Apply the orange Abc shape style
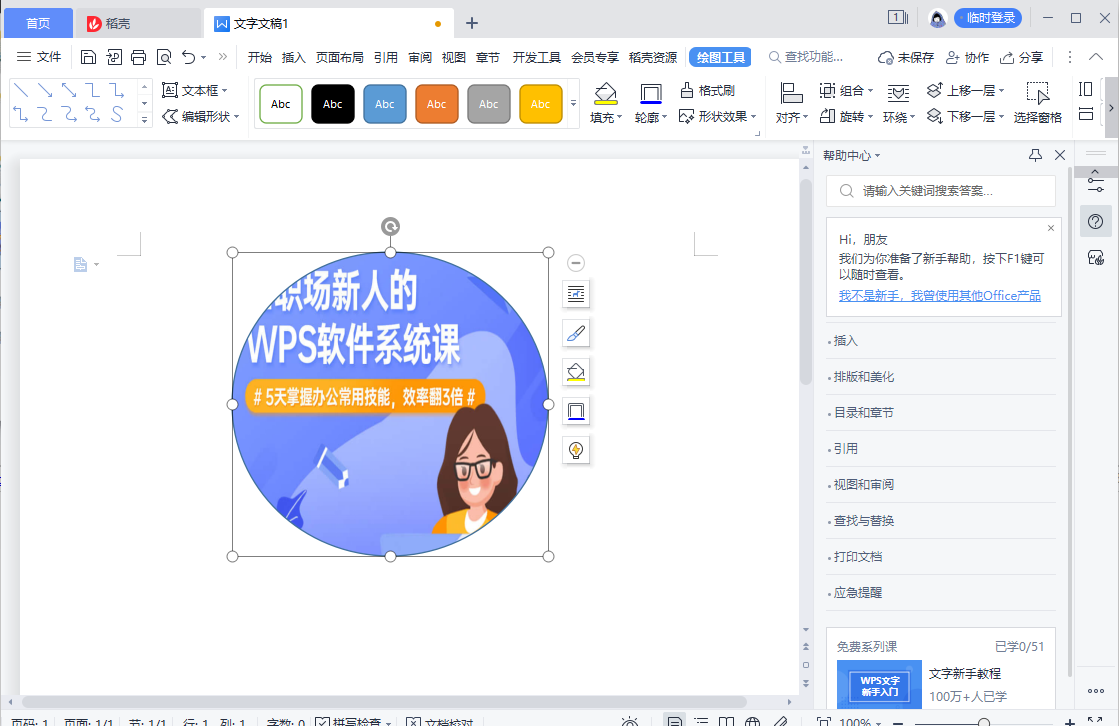1119x726 pixels. pyautogui.click(x=437, y=104)
